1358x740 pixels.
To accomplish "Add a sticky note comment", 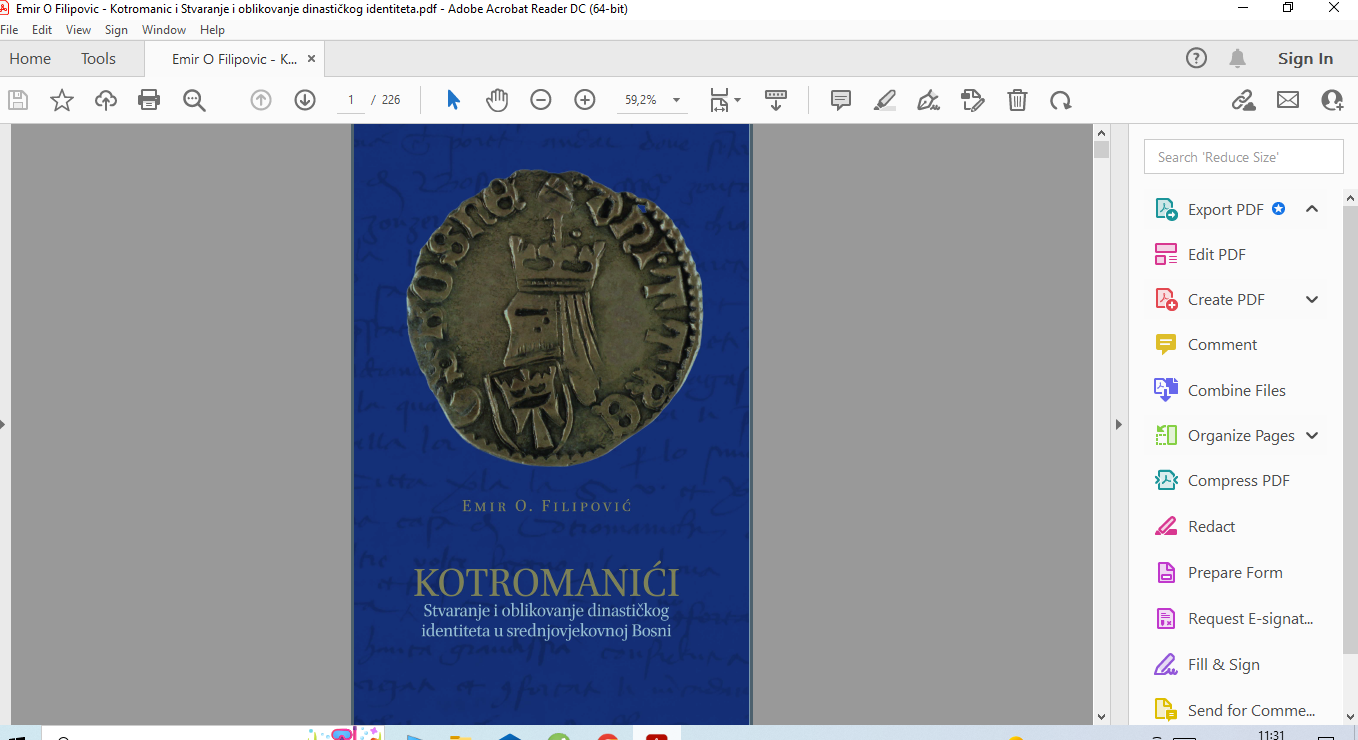I will point(841,100).
